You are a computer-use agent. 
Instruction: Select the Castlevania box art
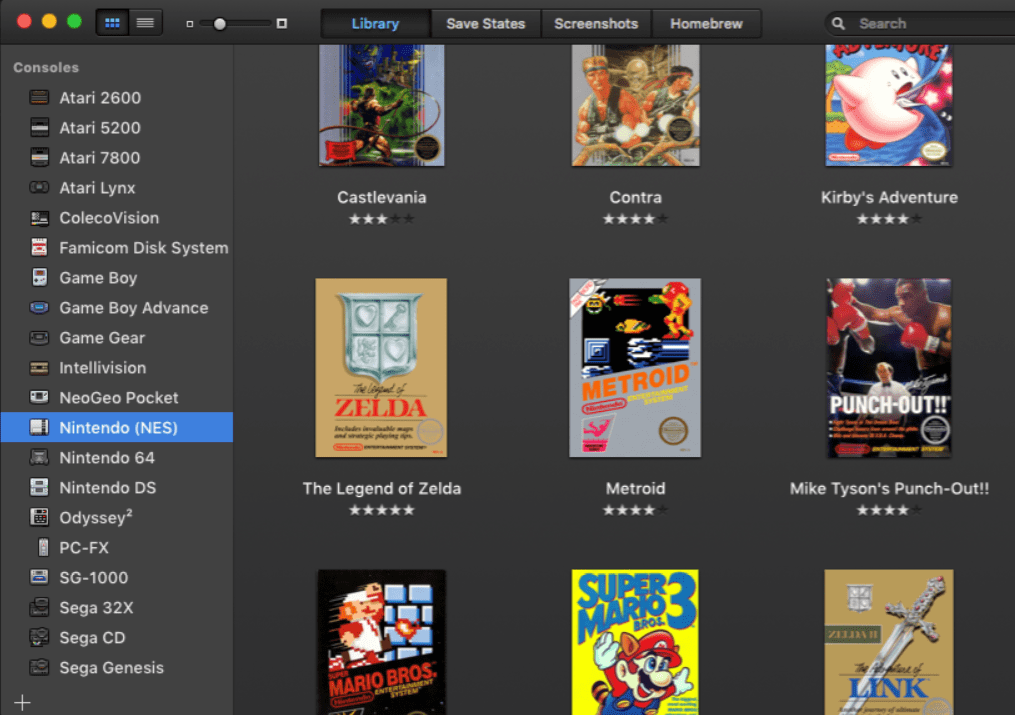pyautogui.click(x=382, y=105)
